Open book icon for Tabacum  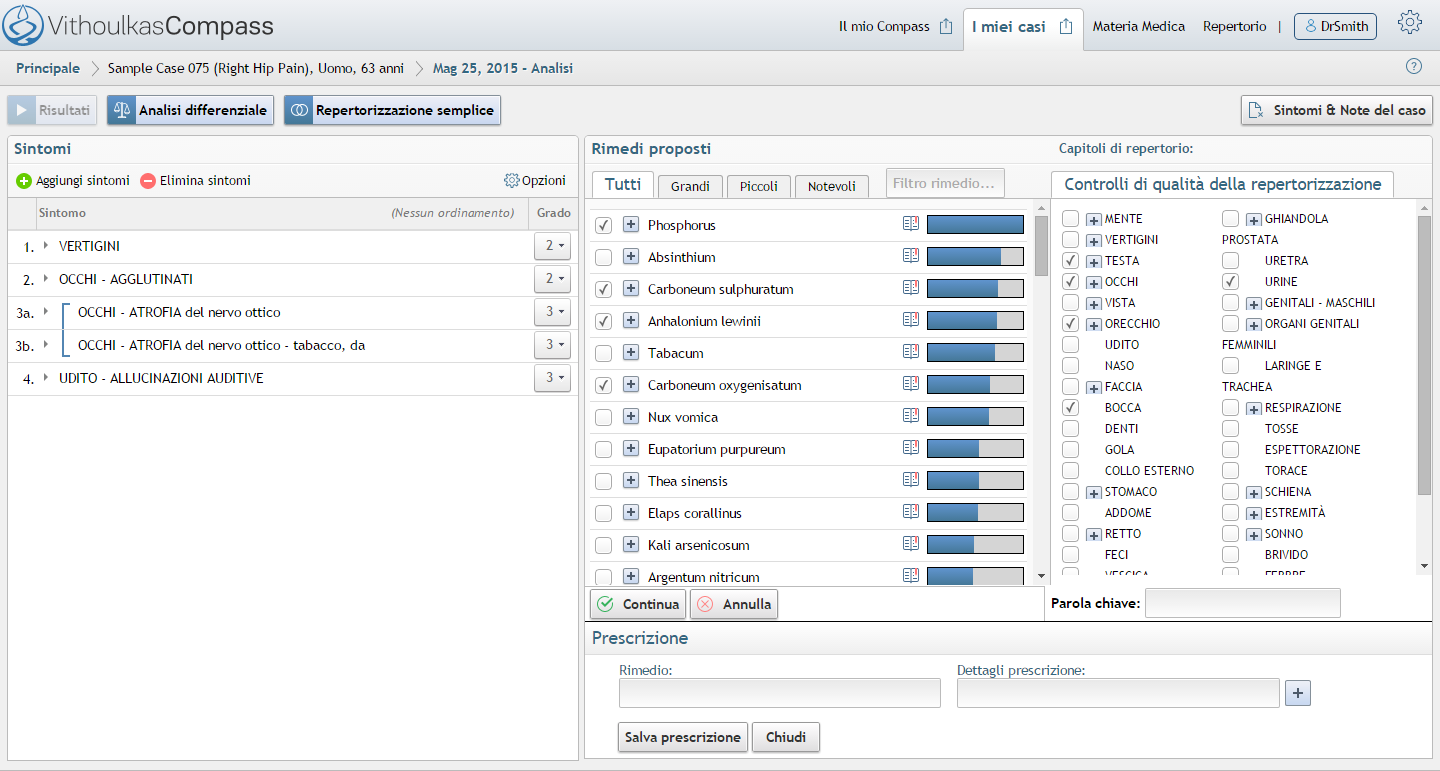point(910,352)
